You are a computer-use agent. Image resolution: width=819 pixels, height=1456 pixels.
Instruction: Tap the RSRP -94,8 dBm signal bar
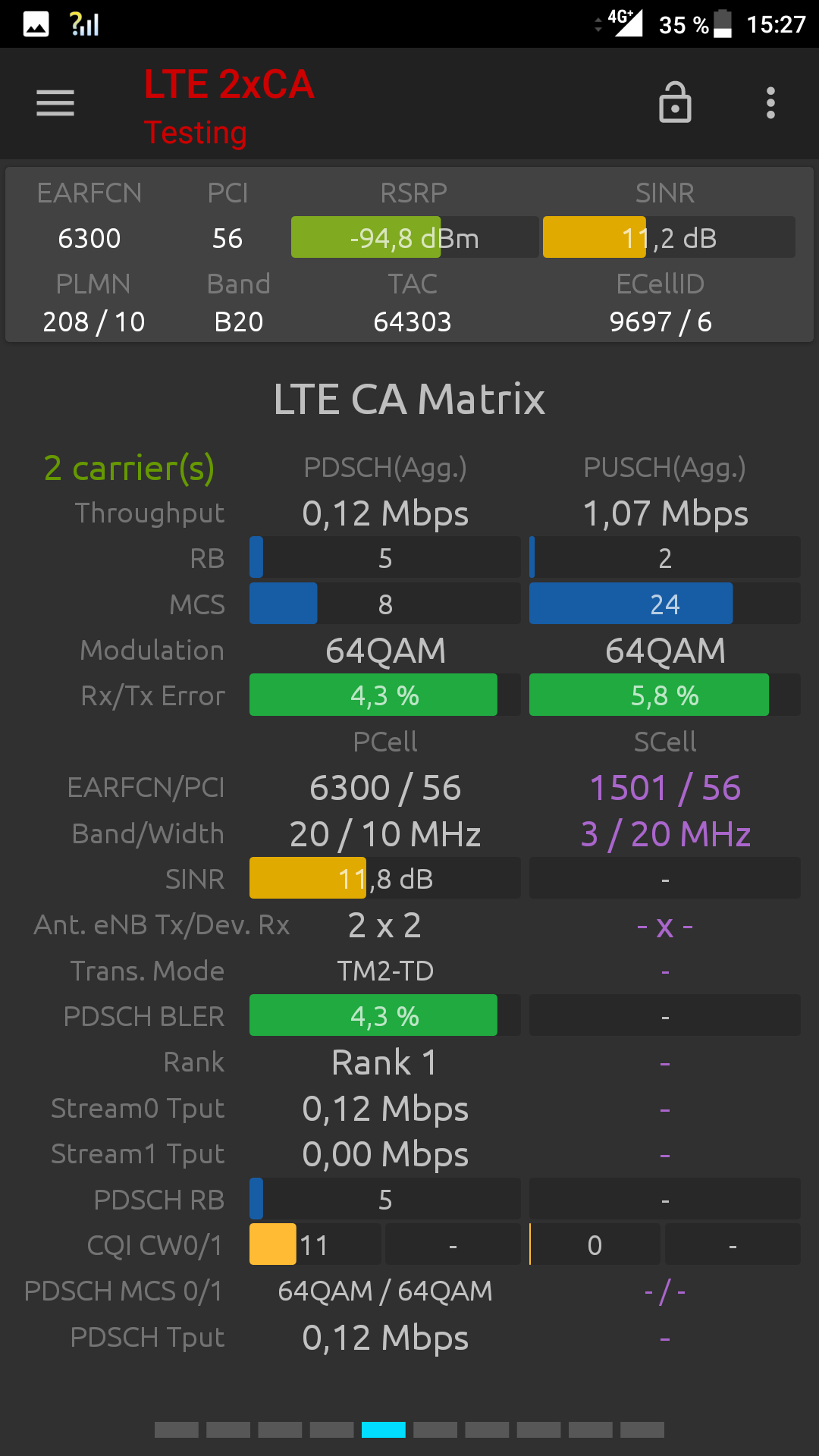click(x=414, y=237)
